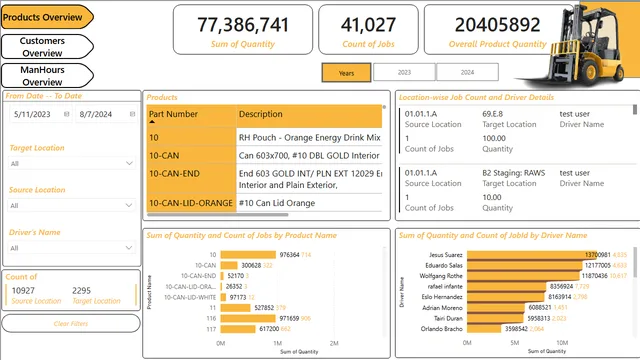Edit the From Date field 5/11/2023
This screenshot has height=360, width=640.
click(x=40, y=114)
